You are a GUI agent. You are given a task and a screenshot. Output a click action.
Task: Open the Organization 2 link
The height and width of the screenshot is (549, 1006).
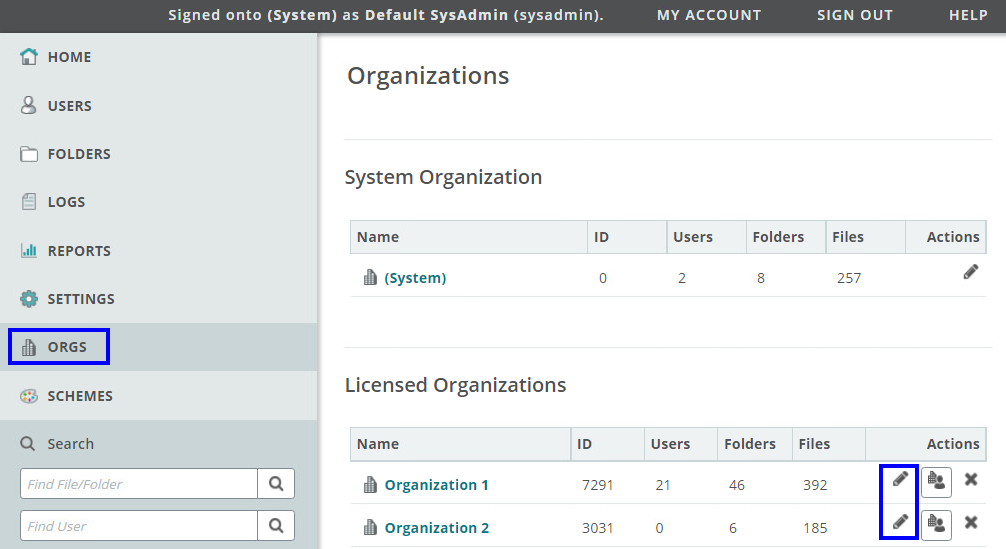click(437, 528)
